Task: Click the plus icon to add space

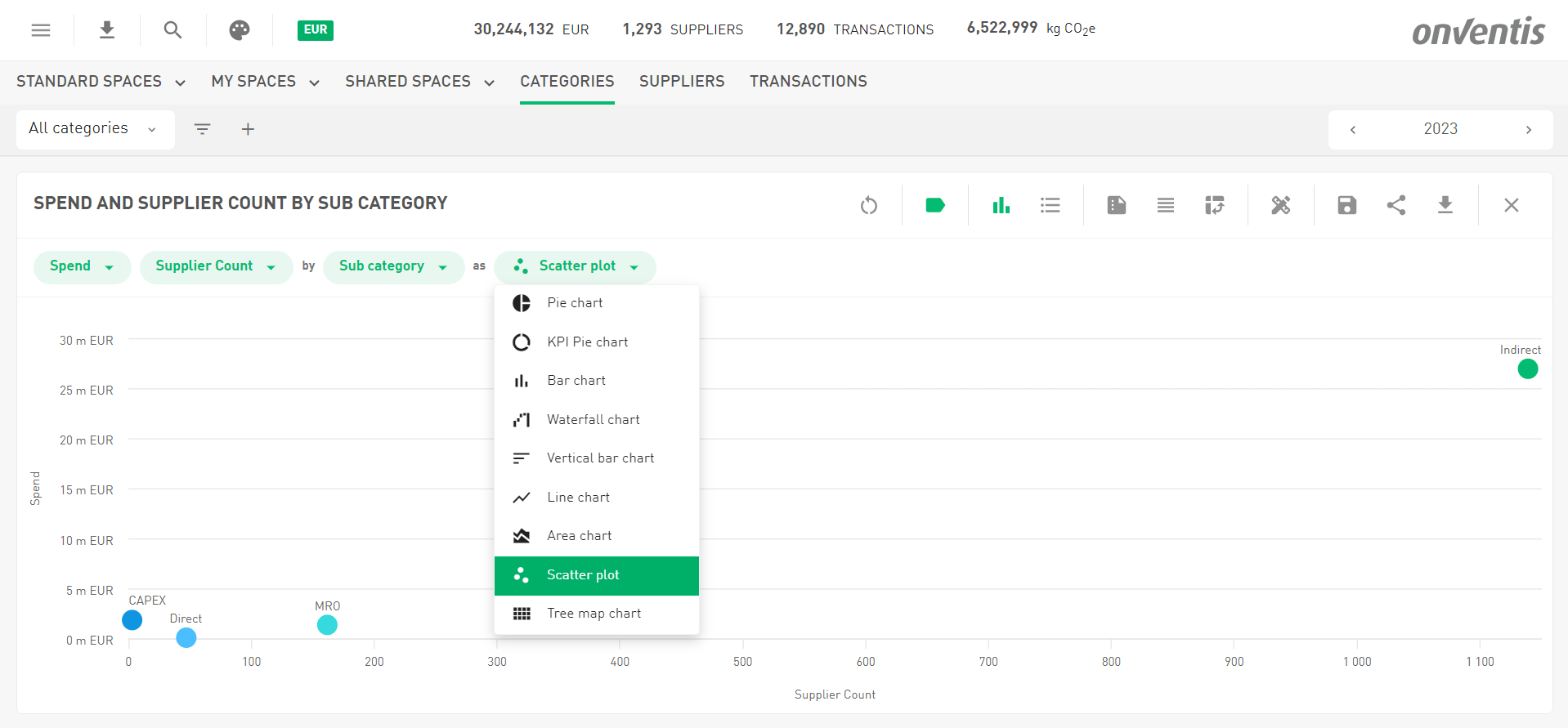Action: pos(248,129)
